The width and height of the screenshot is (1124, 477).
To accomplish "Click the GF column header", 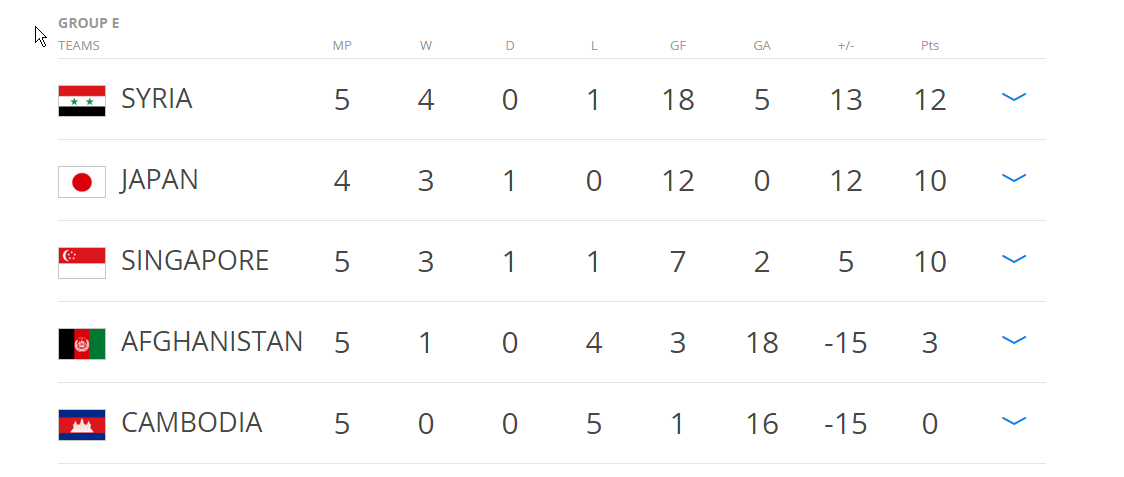I will pyautogui.click(x=677, y=46).
